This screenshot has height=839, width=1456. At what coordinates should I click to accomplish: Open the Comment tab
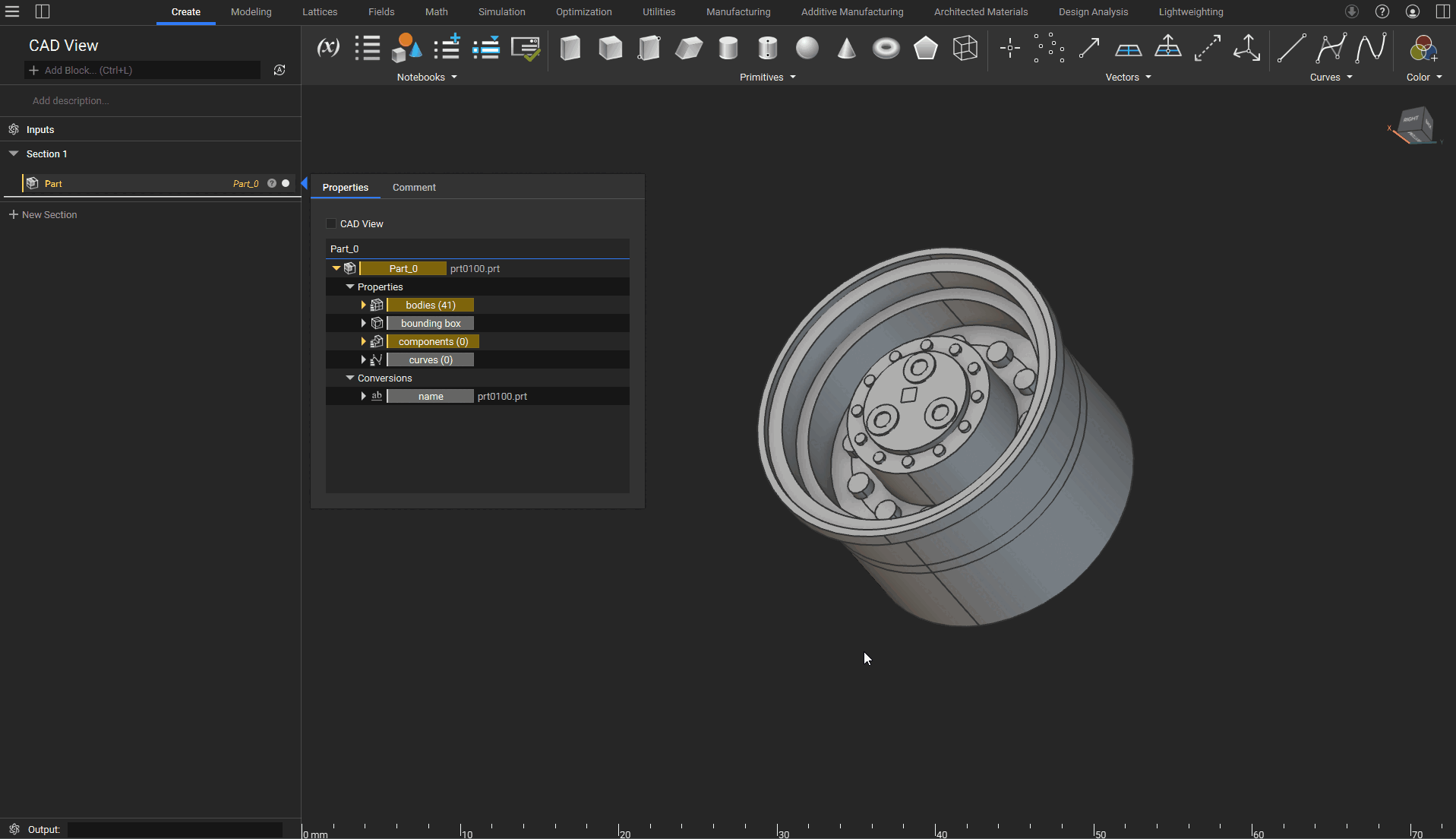[x=414, y=188]
